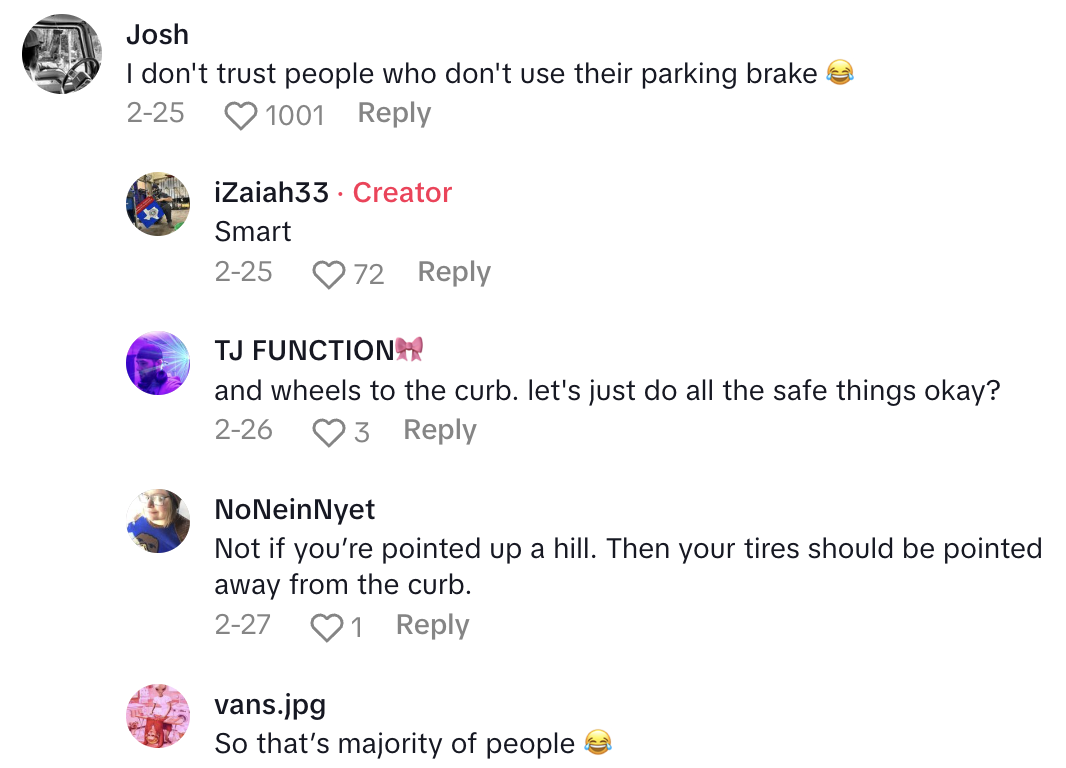Open TJ FUNCTION username link

304,351
